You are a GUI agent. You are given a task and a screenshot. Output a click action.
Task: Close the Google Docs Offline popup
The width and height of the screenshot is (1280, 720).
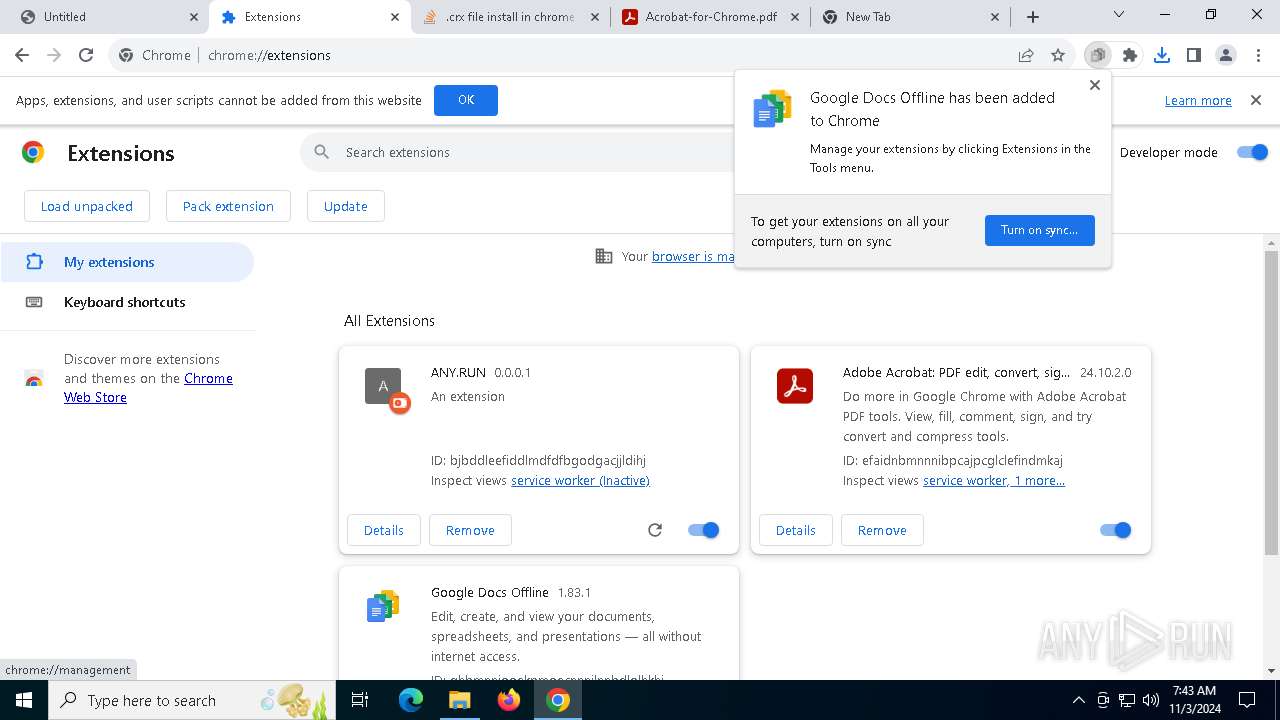pos(1095,85)
